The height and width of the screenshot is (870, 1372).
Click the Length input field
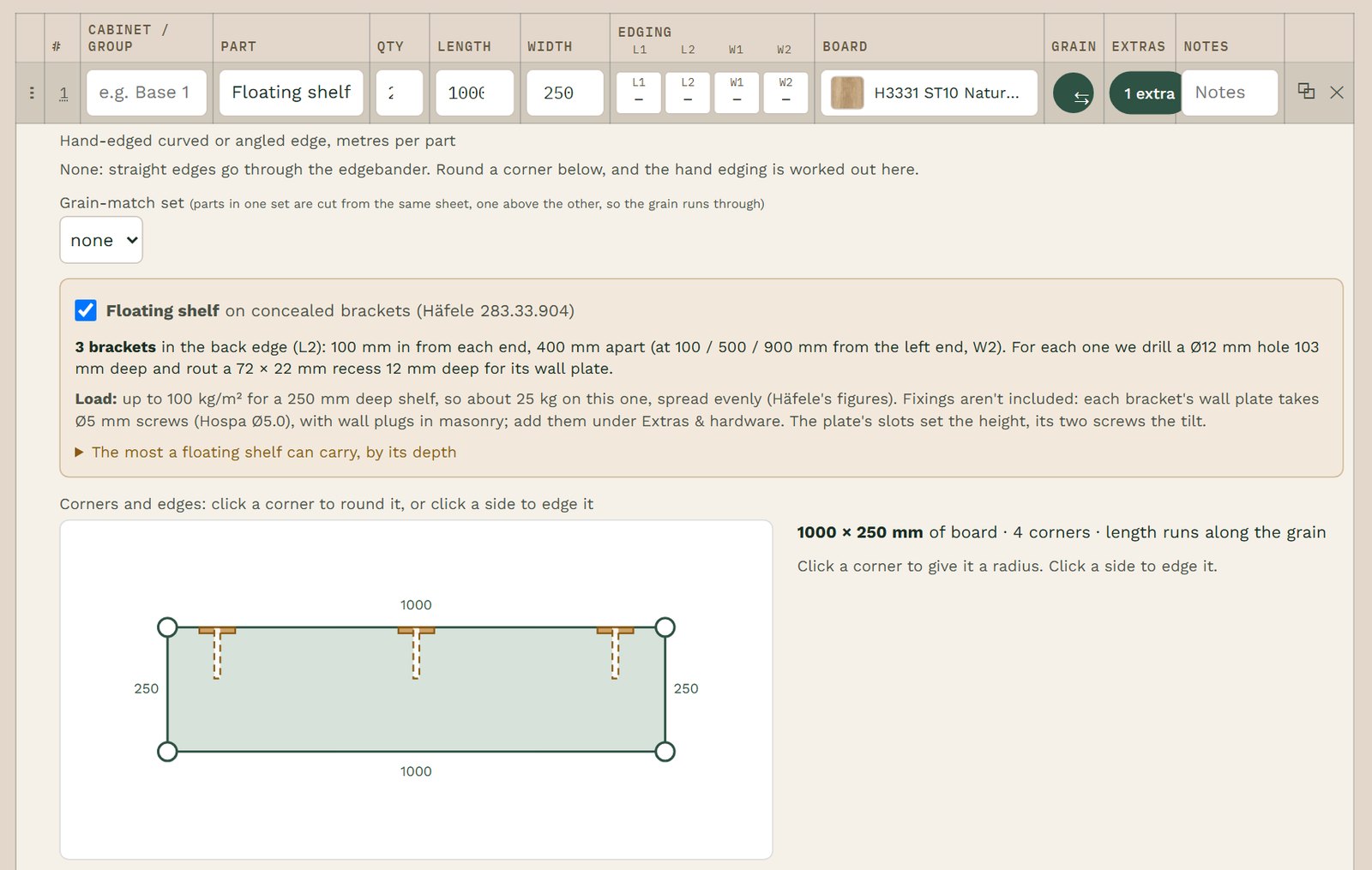click(475, 93)
